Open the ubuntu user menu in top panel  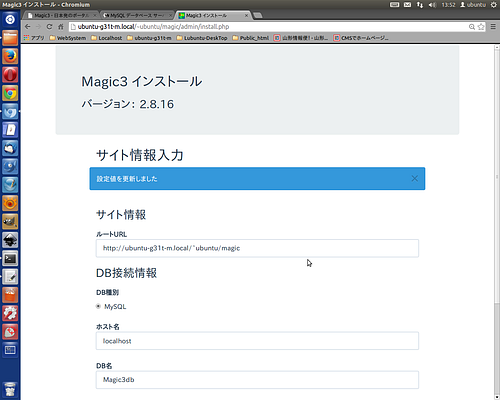pyautogui.click(x=473, y=5)
